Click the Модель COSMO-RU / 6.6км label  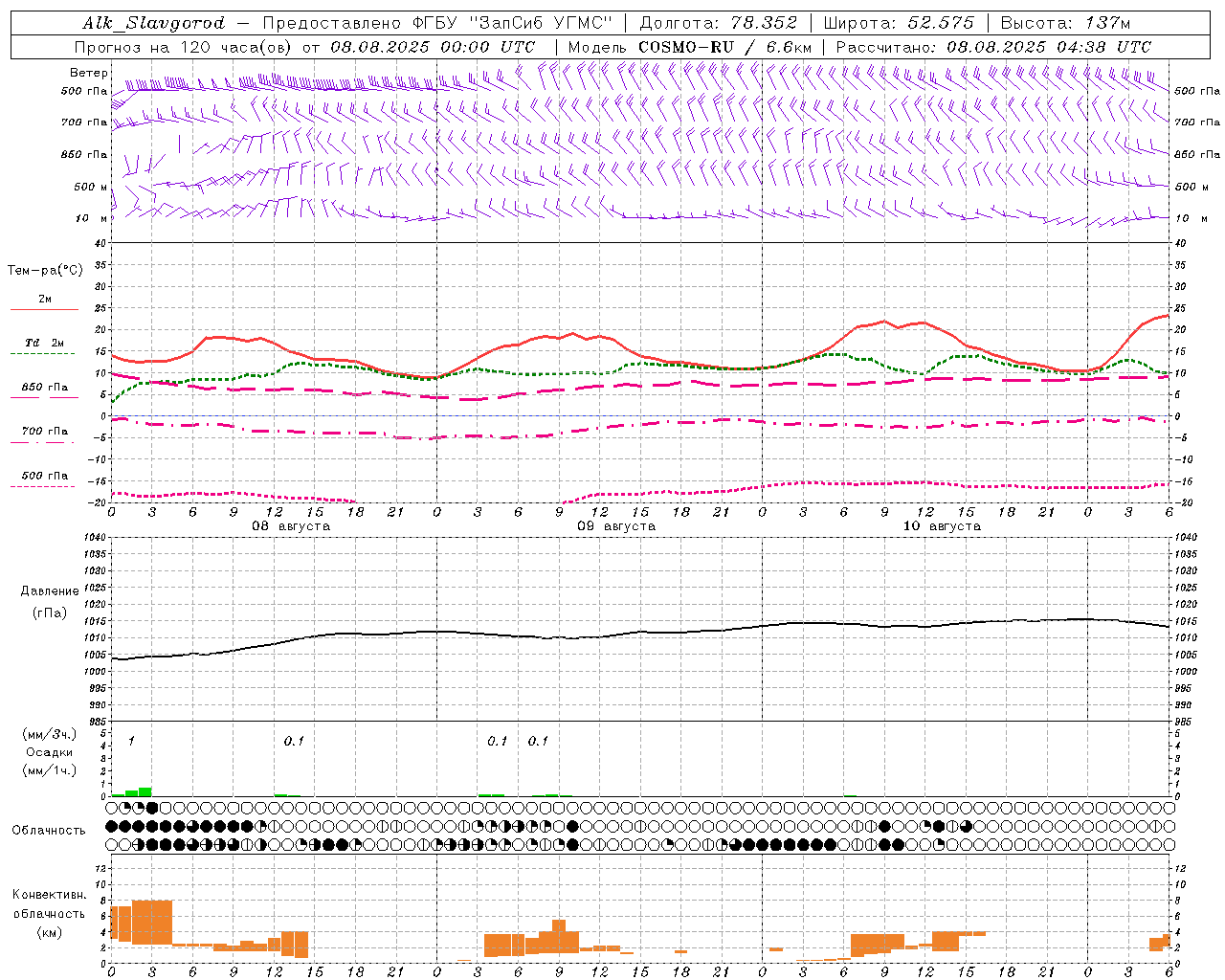point(690,47)
